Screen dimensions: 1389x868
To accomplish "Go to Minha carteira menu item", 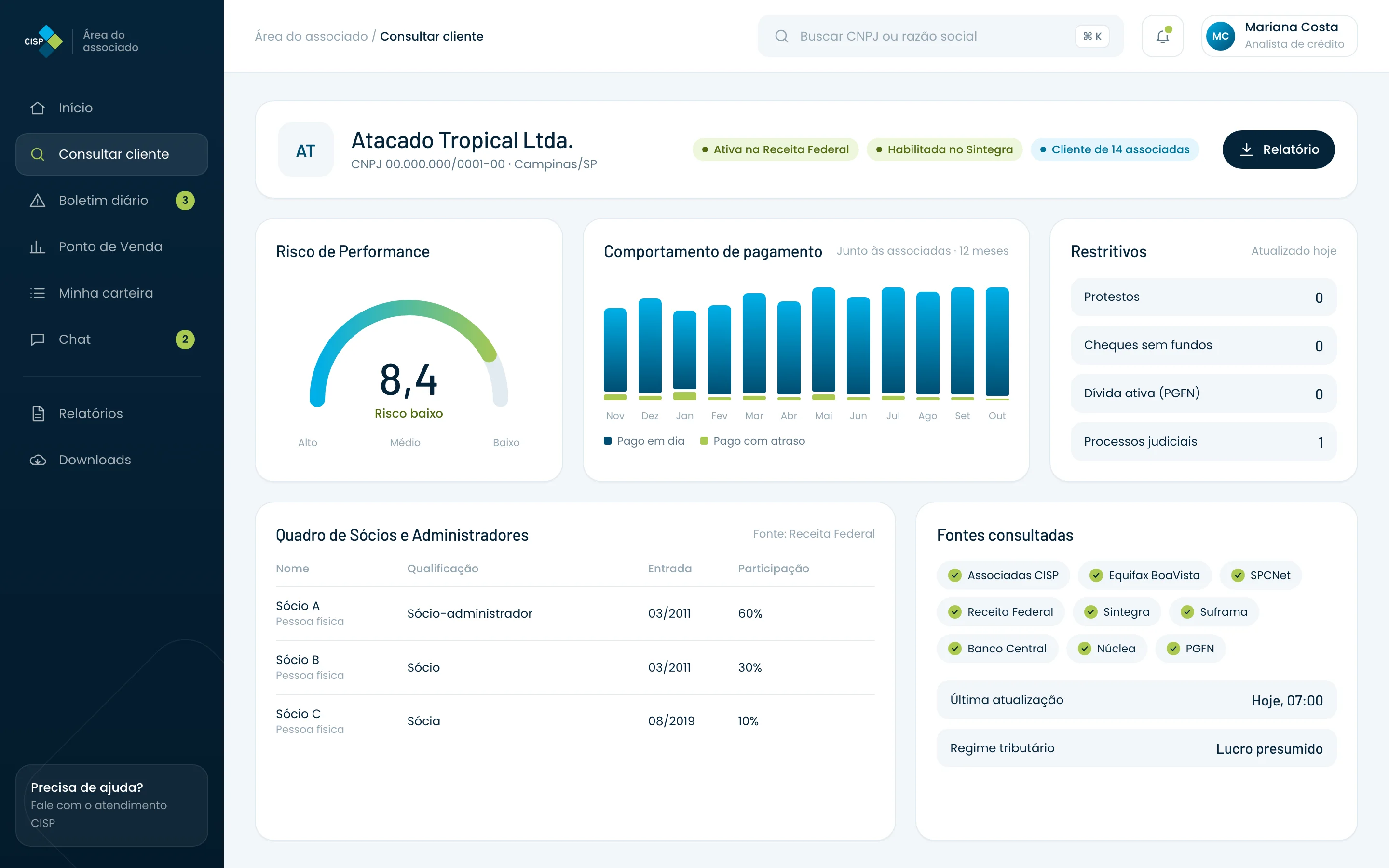I will coord(112,293).
